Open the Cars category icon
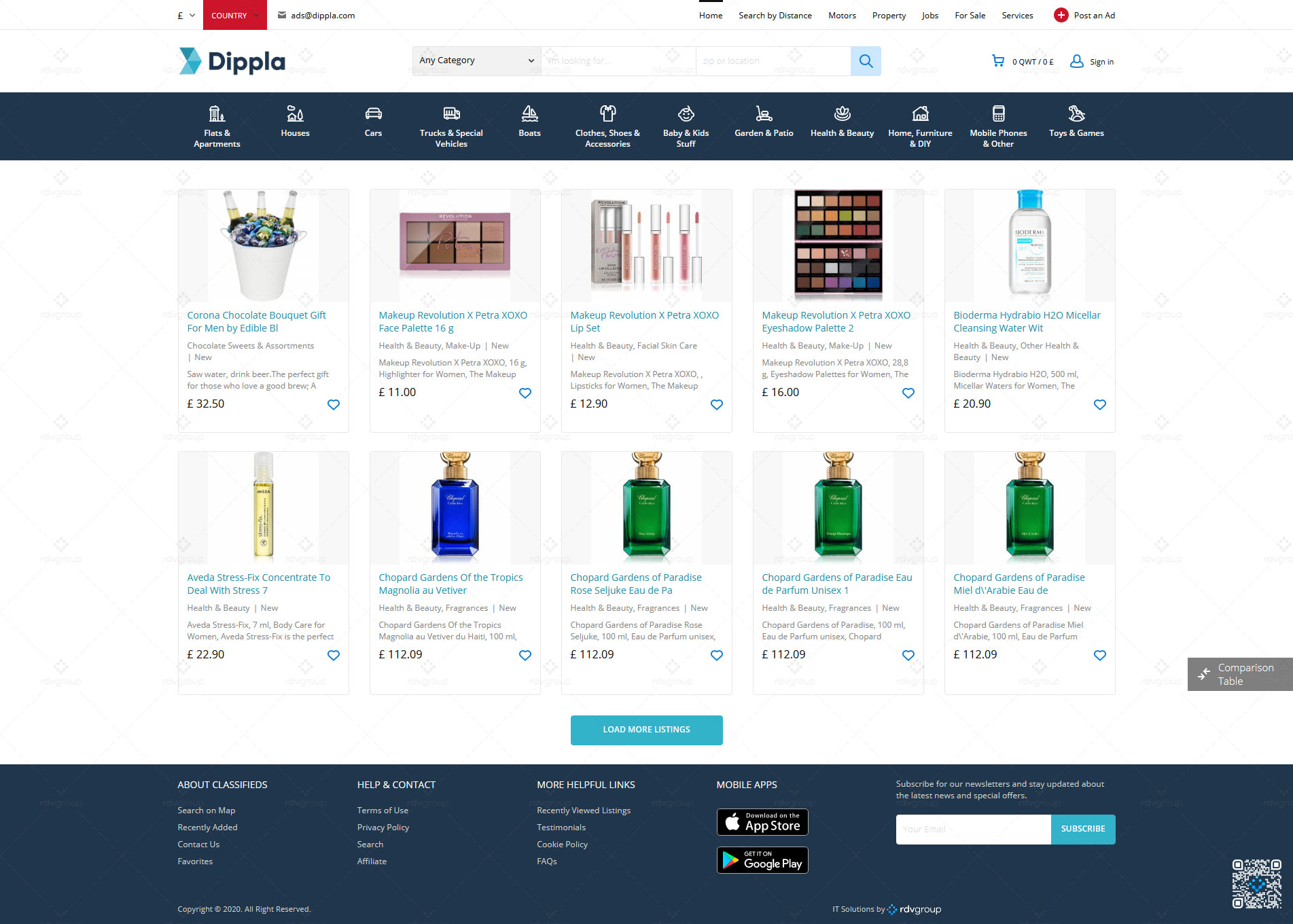1293x924 pixels. 373,113
